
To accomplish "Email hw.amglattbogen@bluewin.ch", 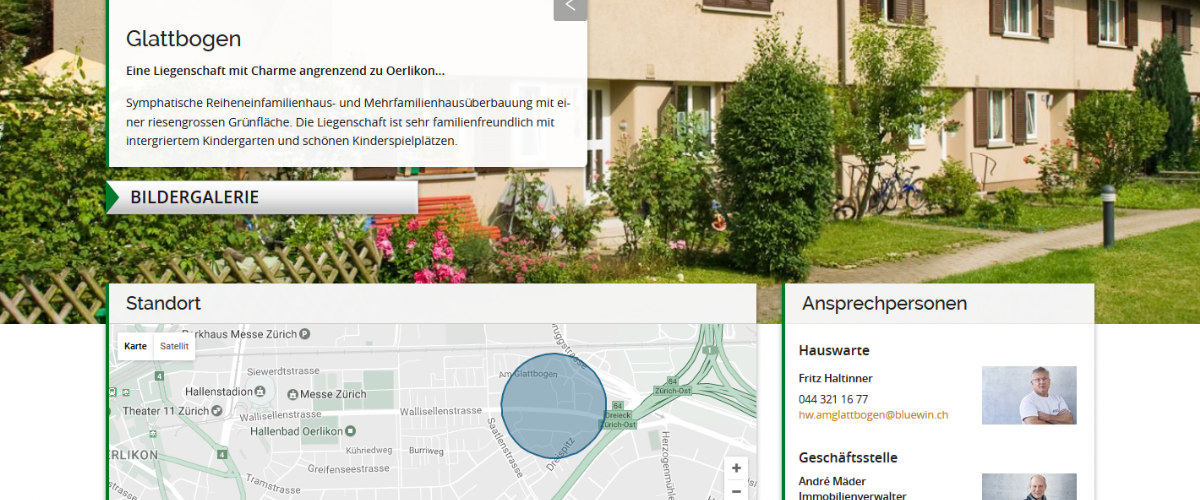I will (x=873, y=414).
